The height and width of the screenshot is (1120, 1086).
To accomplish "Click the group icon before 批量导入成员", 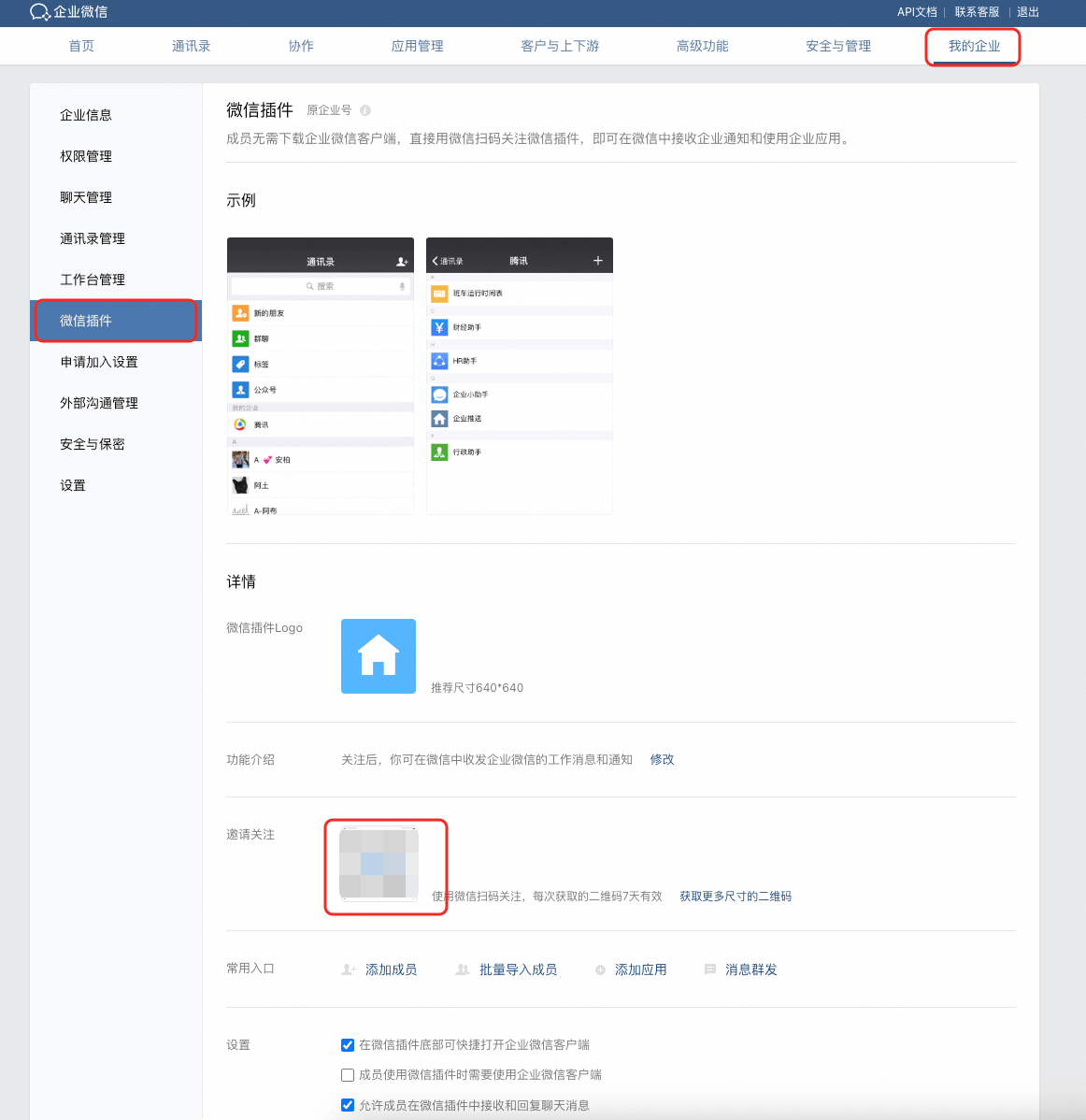I will coord(463,969).
